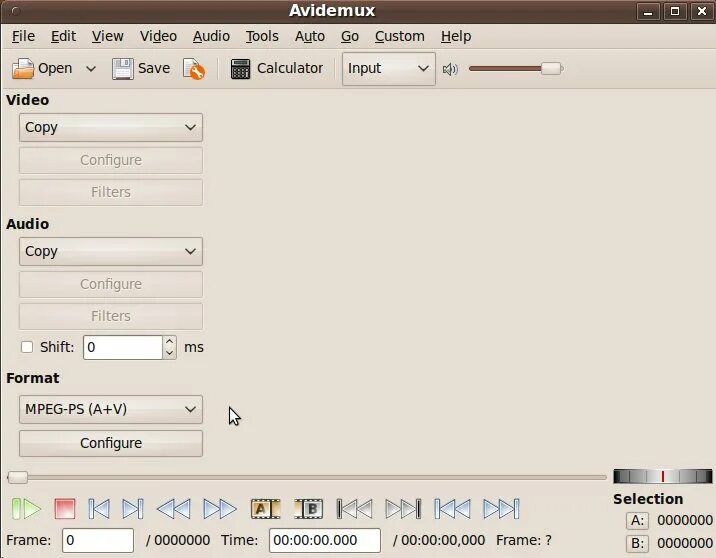Enable the audio Shift checkbox
716x558 pixels.
click(x=27, y=347)
